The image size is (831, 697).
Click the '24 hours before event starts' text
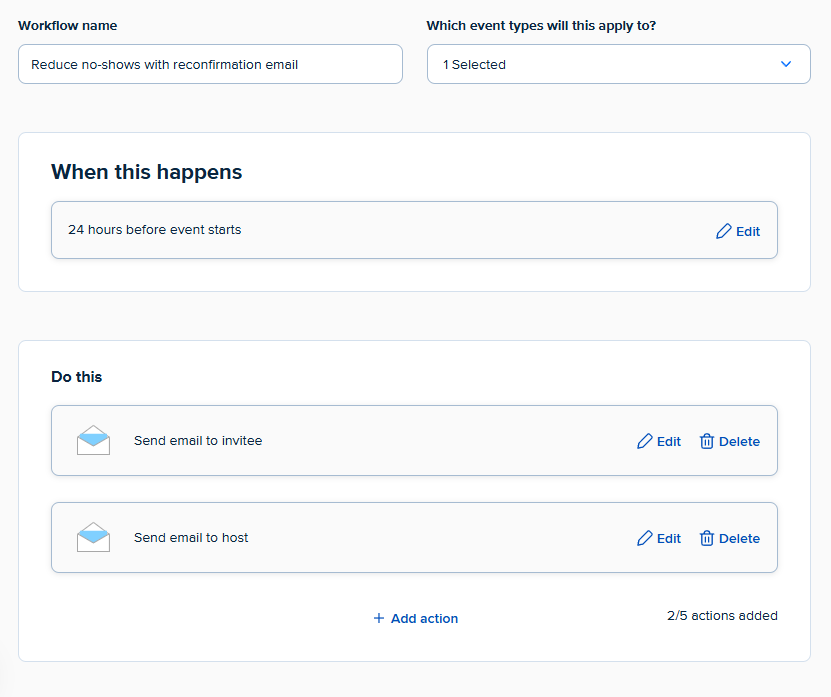pyautogui.click(x=154, y=230)
